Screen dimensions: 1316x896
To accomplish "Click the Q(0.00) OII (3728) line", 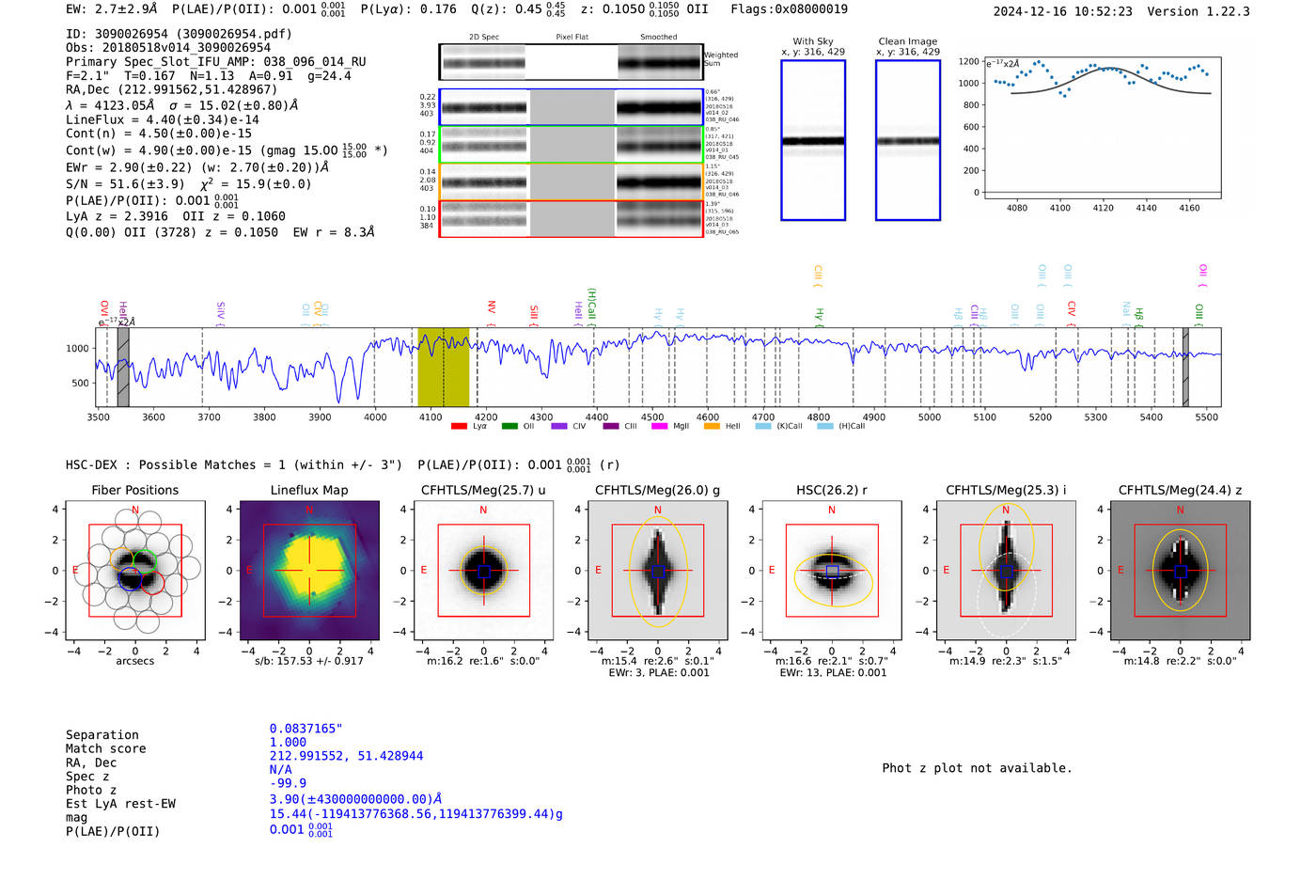I will (220, 232).
